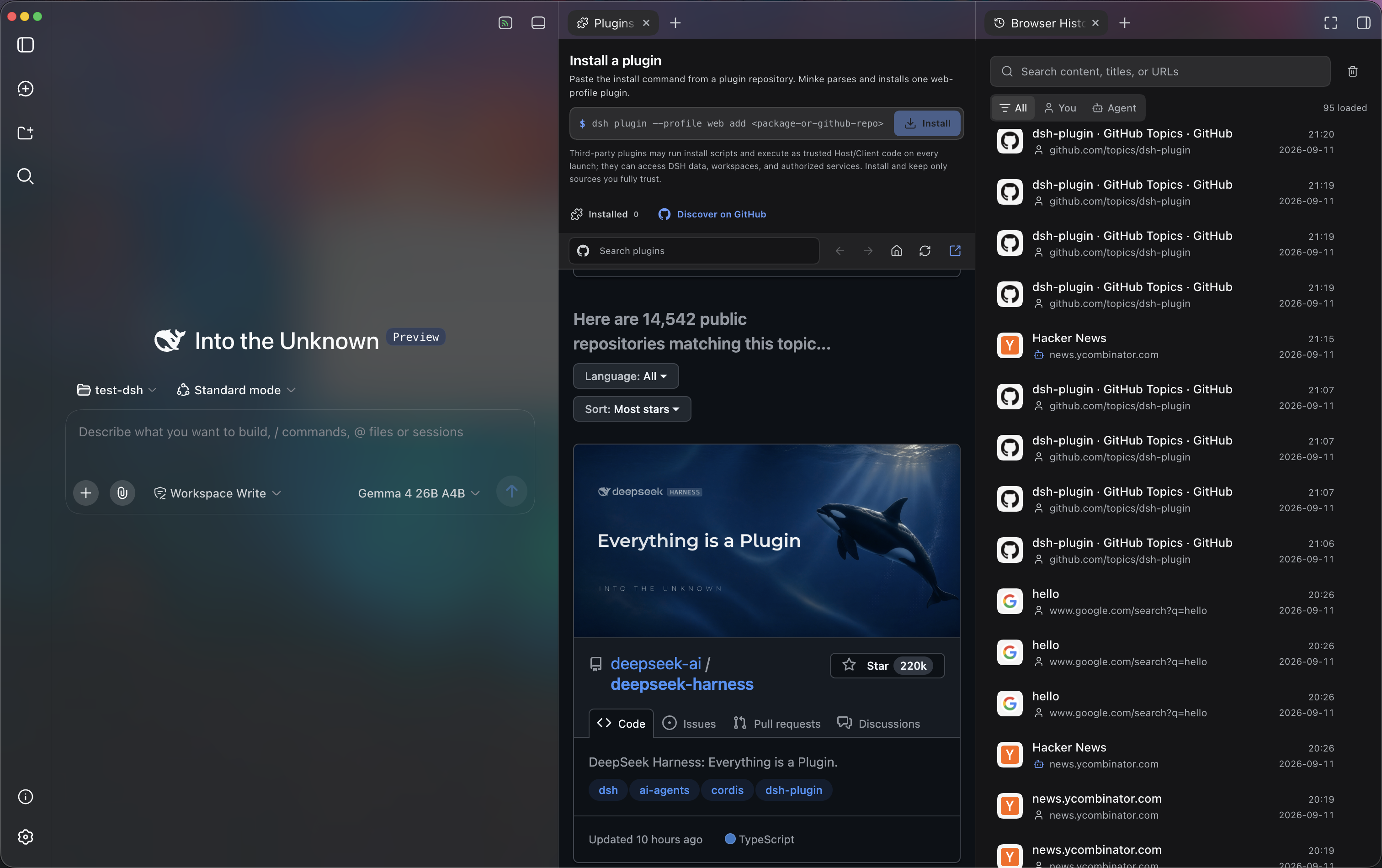The width and height of the screenshot is (1382, 868).
Task: Click the dsh-plugin topic tag
Action: pyautogui.click(x=794, y=790)
